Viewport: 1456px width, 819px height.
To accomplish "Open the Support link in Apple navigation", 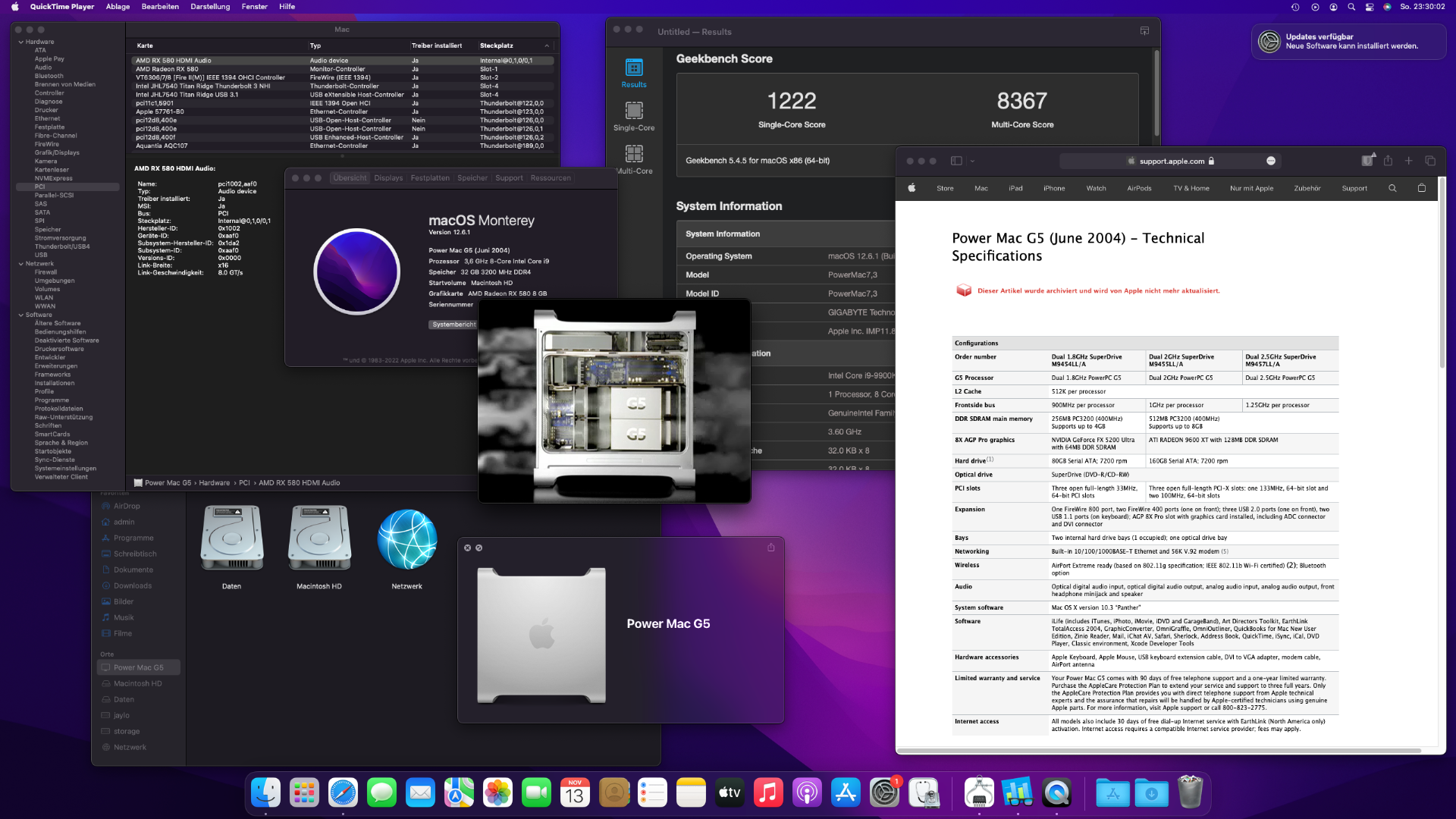I will pos(1354,188).
